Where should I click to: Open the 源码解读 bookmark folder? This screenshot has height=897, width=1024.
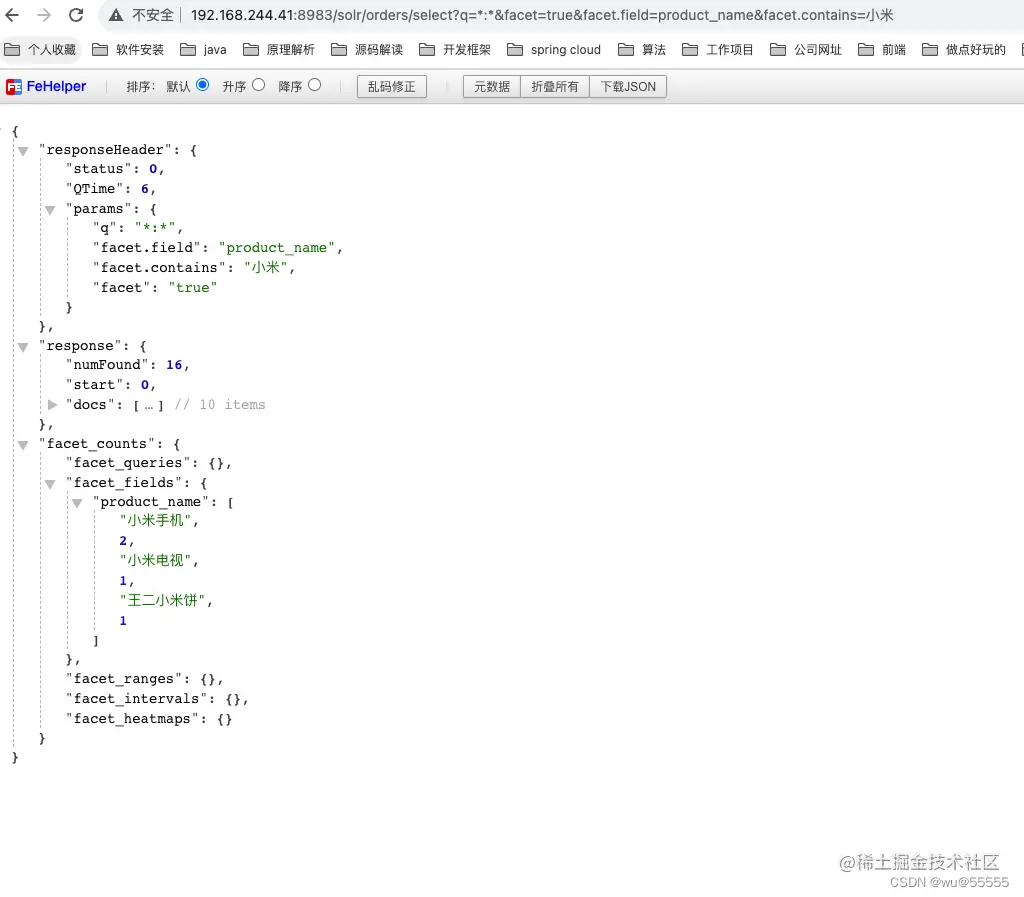coord(367,50)
